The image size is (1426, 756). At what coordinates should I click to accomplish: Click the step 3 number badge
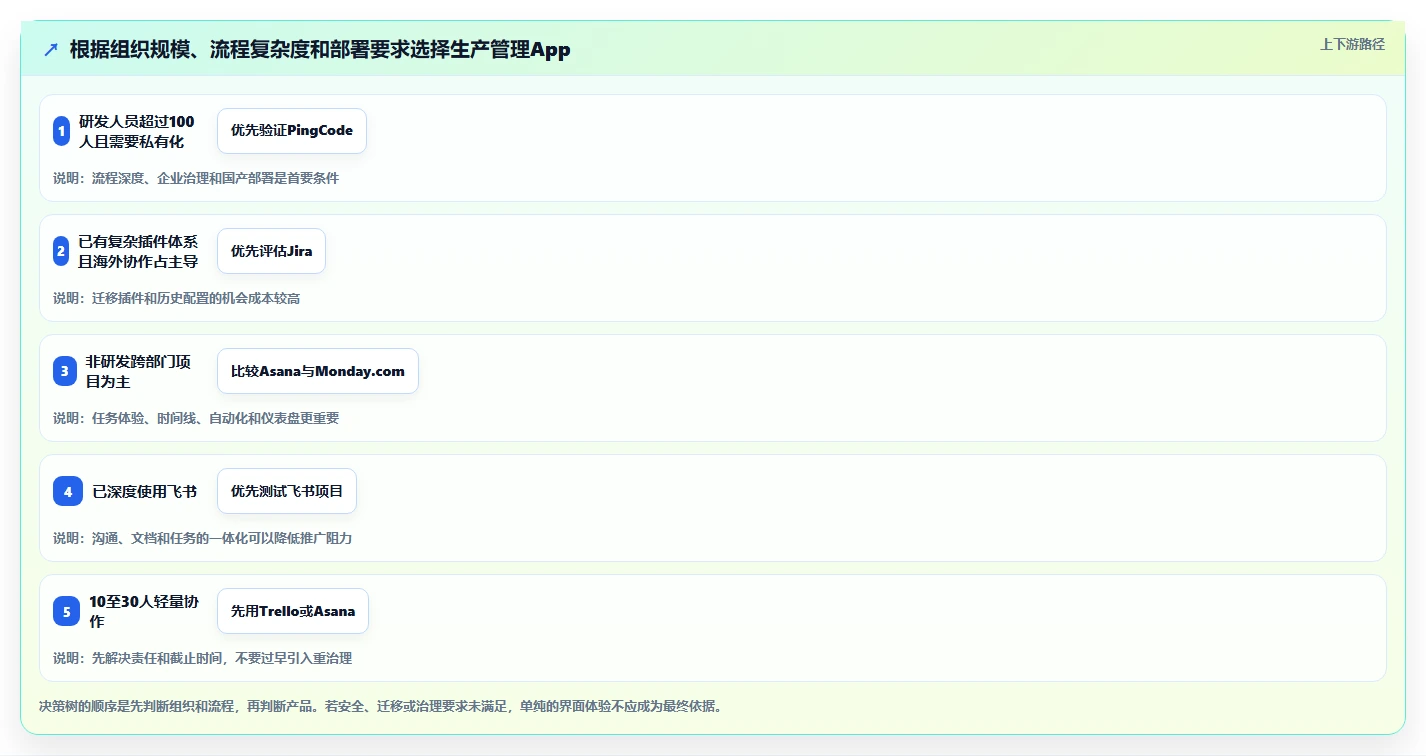point(65,371)
